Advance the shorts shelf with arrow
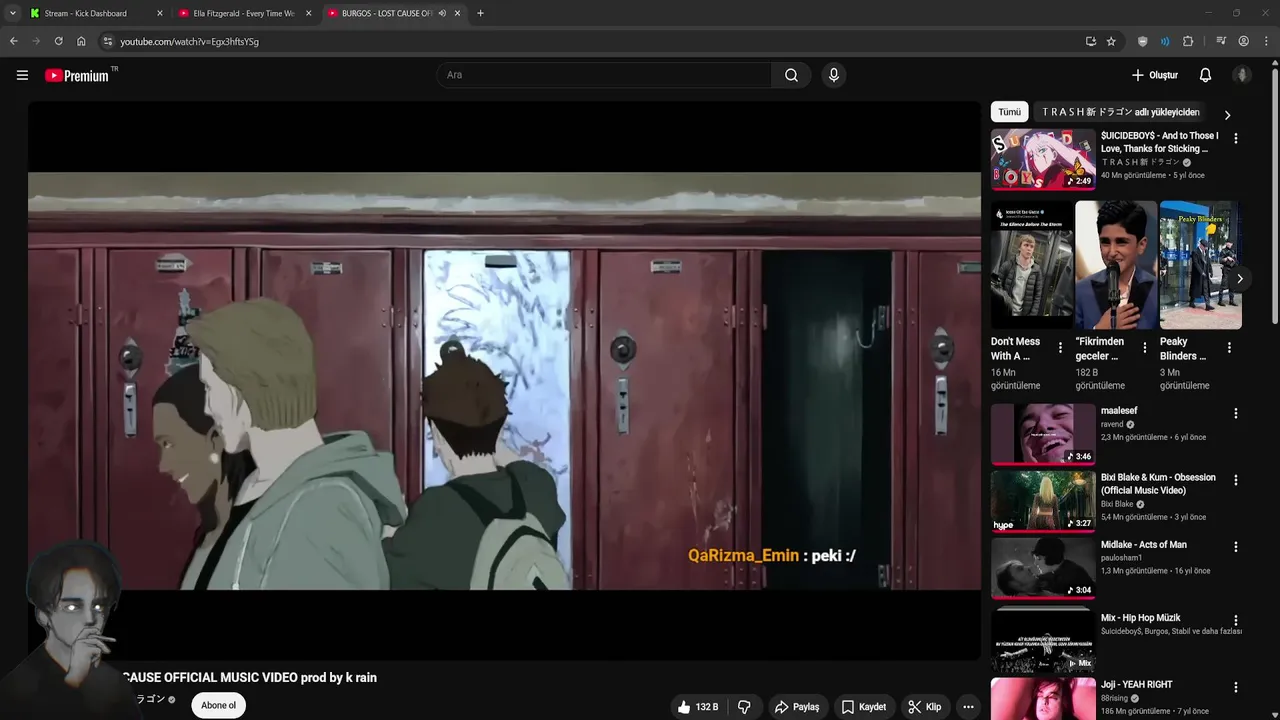 pos(1239,279)
